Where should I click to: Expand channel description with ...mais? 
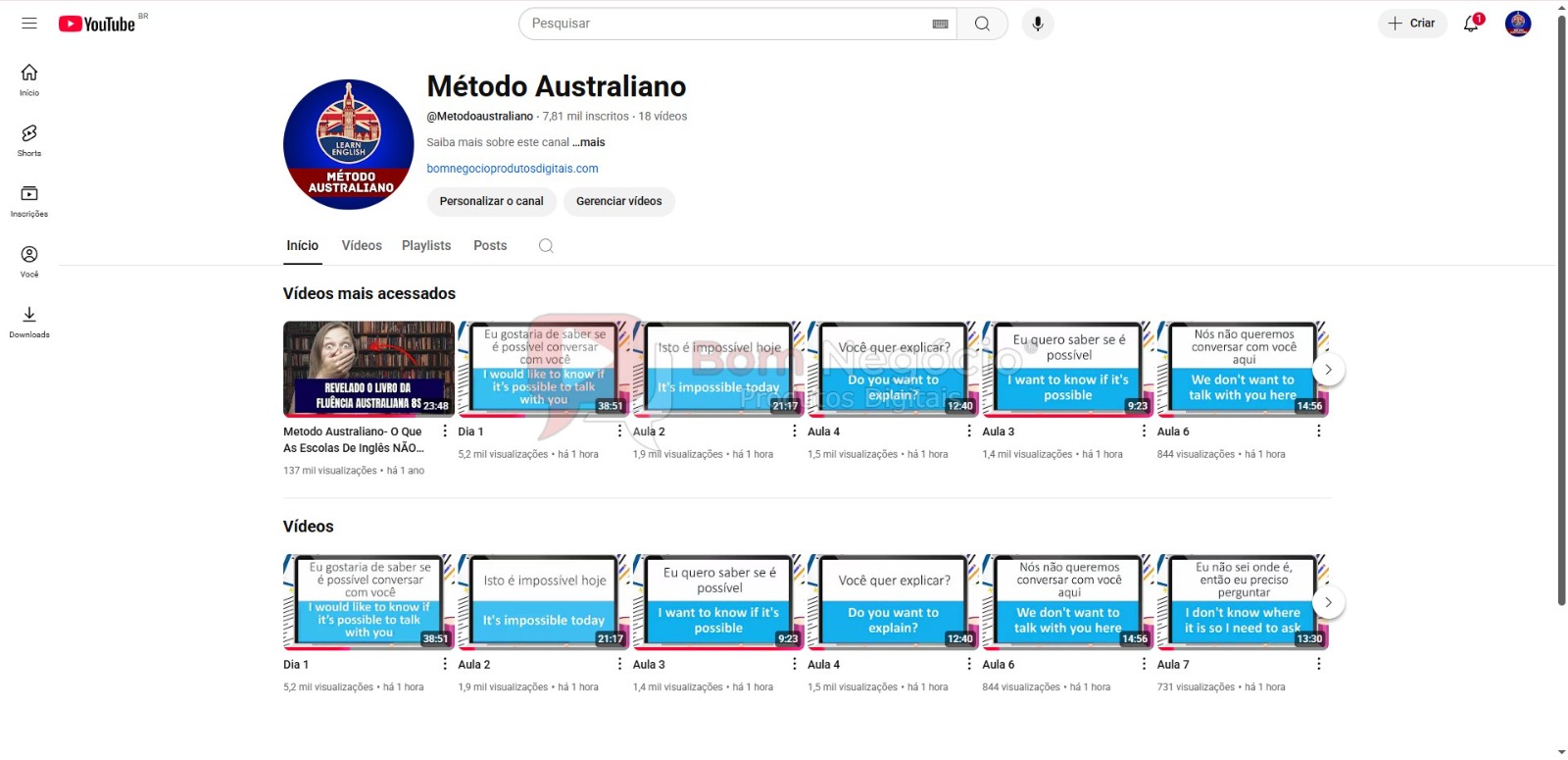pyautogui.click(x=589, y=142)
